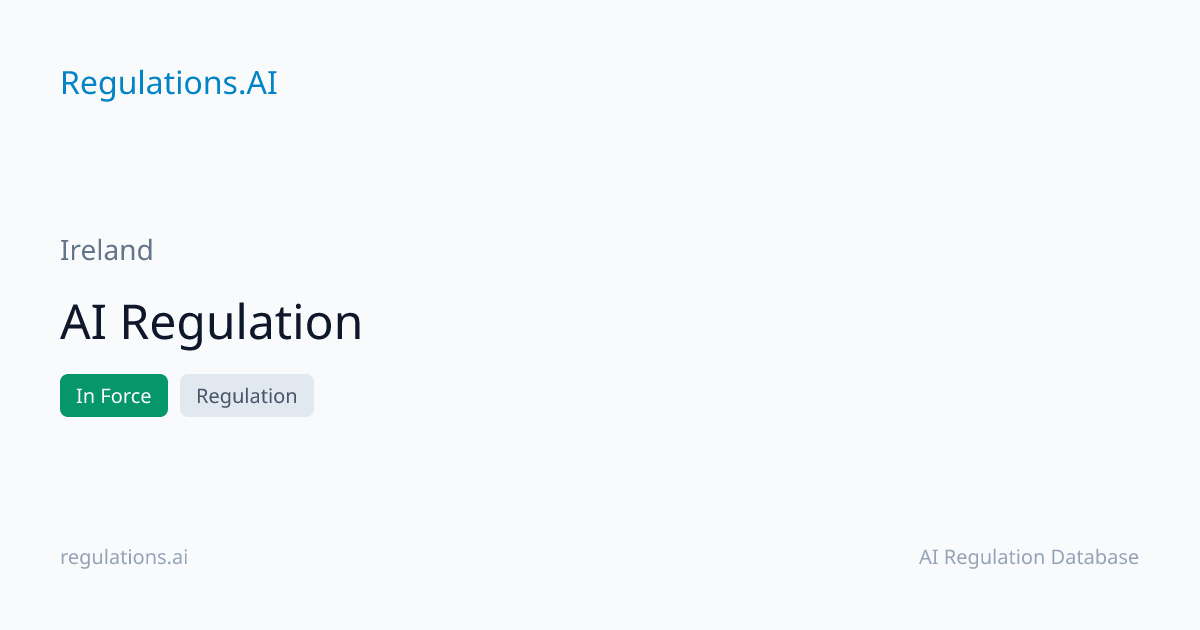Image resolution: width=1200 pixels, height=630 pixels.
Task: Click the gray Regulation tag
Action: pyautogui.click(x=247, y=395)
